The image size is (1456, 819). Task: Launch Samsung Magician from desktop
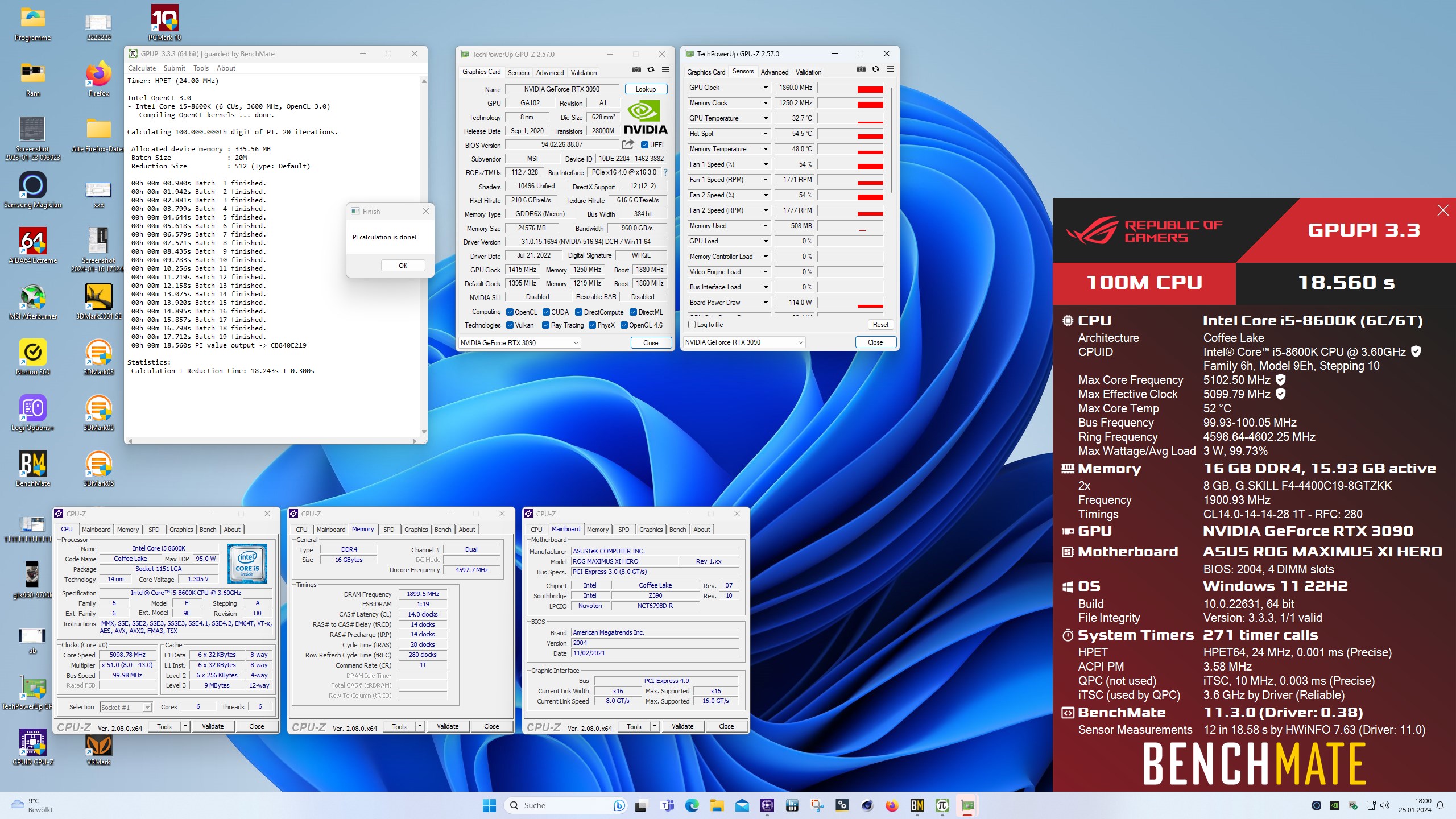(32, 190)
